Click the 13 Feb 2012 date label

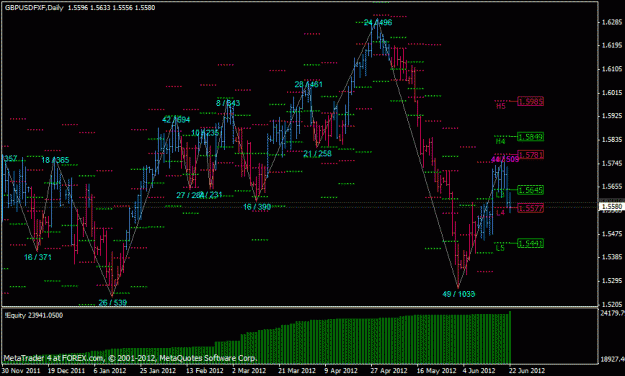204,370
